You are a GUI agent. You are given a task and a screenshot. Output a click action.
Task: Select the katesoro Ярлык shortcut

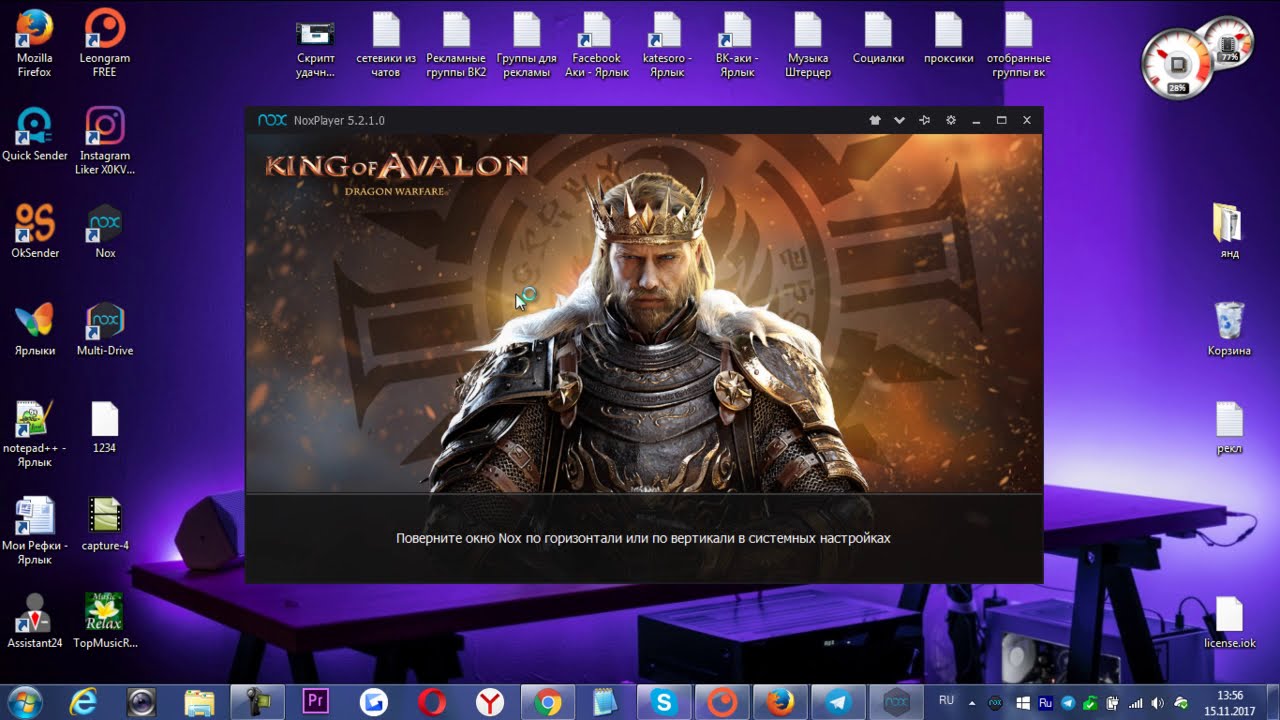point(667,44)
